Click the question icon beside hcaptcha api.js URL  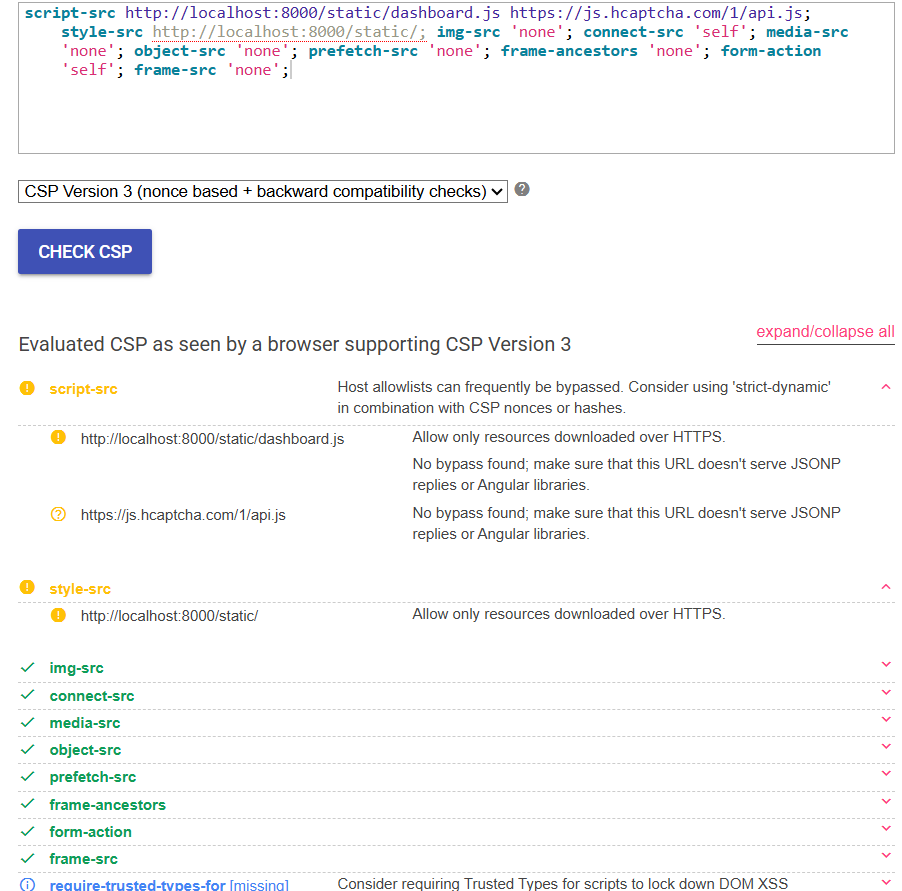pyautogui.click(x=58, y=514)
